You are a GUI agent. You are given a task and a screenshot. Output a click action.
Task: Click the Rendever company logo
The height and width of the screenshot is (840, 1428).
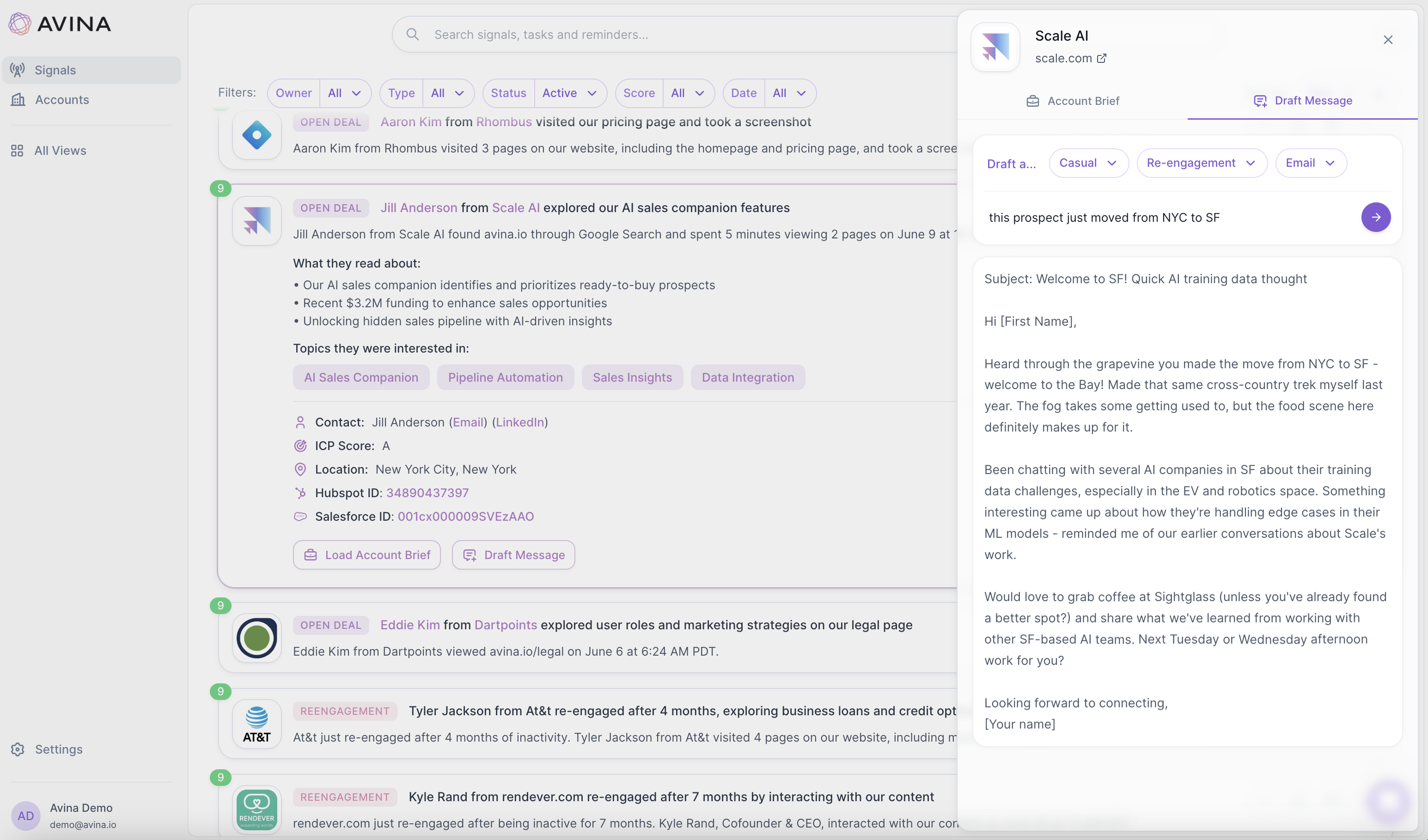tap(256, 810)
